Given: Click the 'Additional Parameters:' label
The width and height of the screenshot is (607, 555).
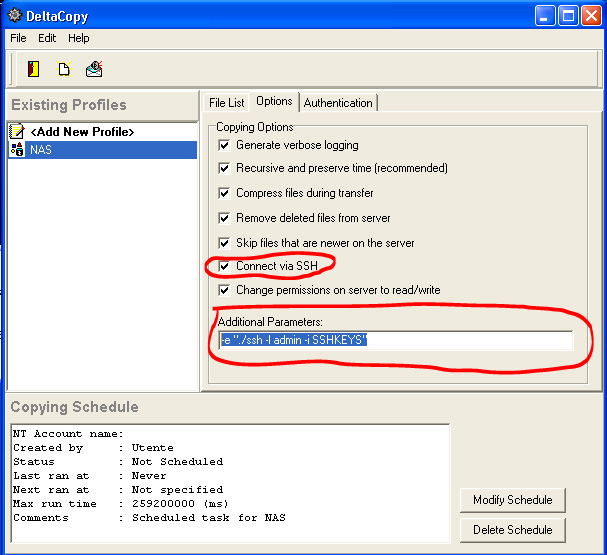Looking at the screenshot, I should click(270, 322).
